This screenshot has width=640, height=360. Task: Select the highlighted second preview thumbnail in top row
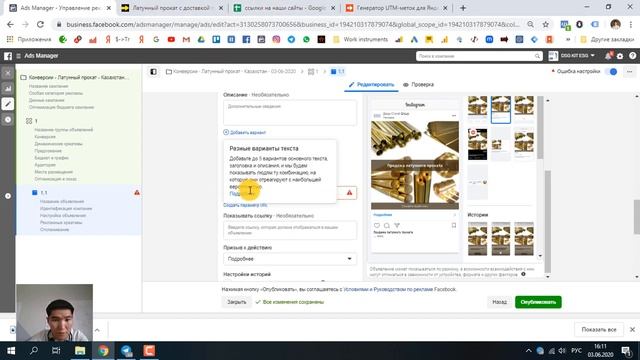tap(500, 109)
